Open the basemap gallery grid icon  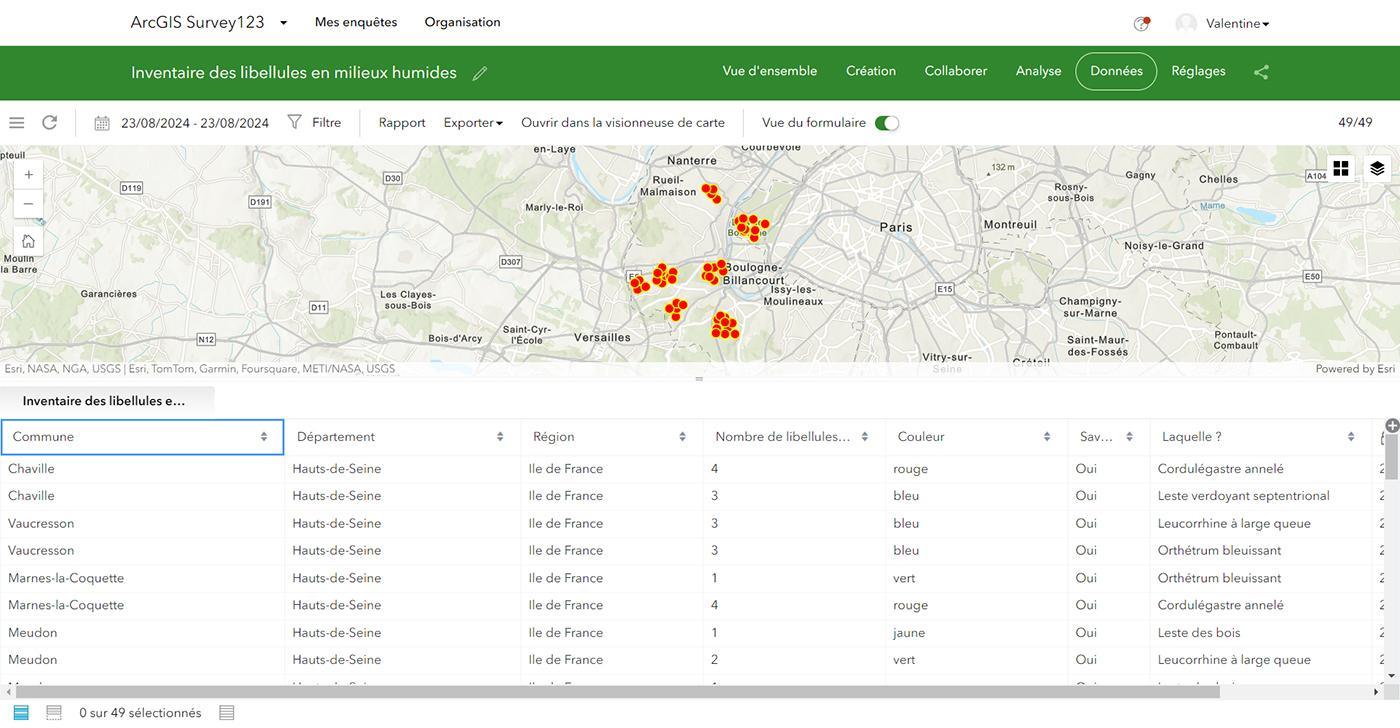(1341, 168)
